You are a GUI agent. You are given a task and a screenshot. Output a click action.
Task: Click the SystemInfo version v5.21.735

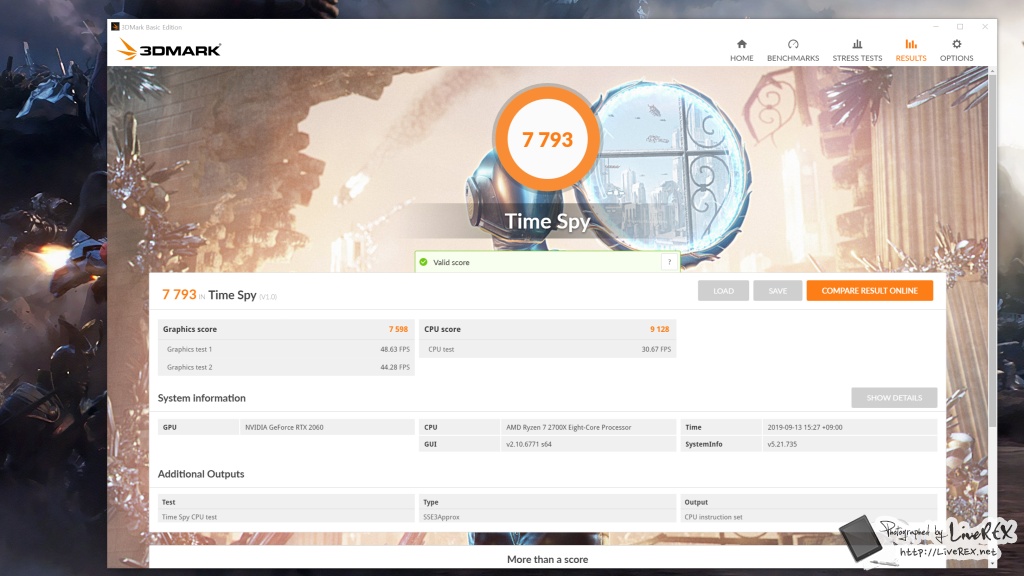click(782, 444)
